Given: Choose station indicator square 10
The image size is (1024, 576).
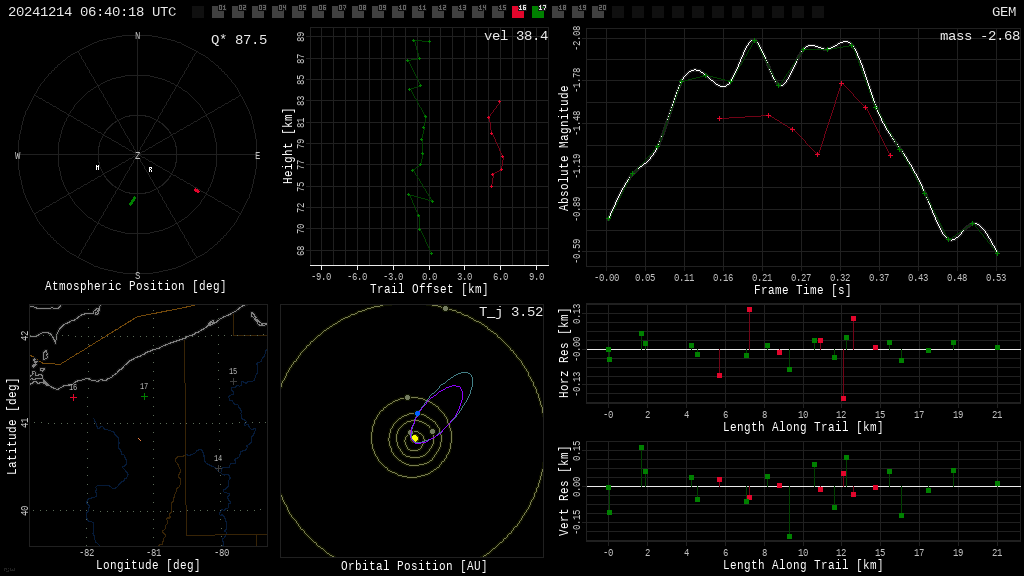Looking at the screenshot, I should point(398,12).
